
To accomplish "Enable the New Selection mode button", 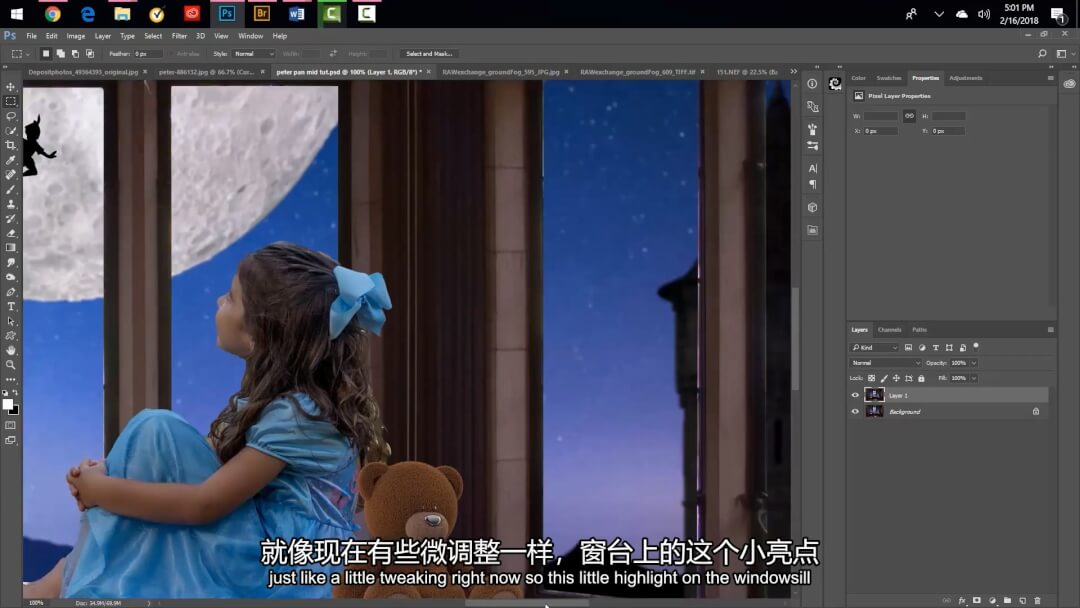I will (x=46, y=54).
